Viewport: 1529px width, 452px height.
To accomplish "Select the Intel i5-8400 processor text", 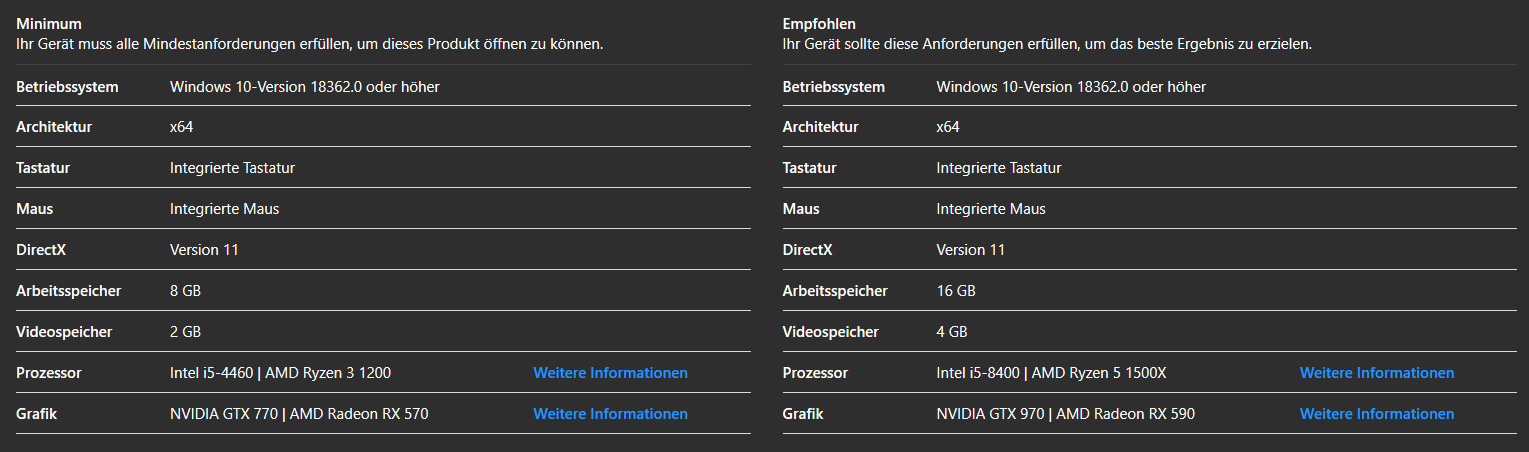I will coord(978,373).
